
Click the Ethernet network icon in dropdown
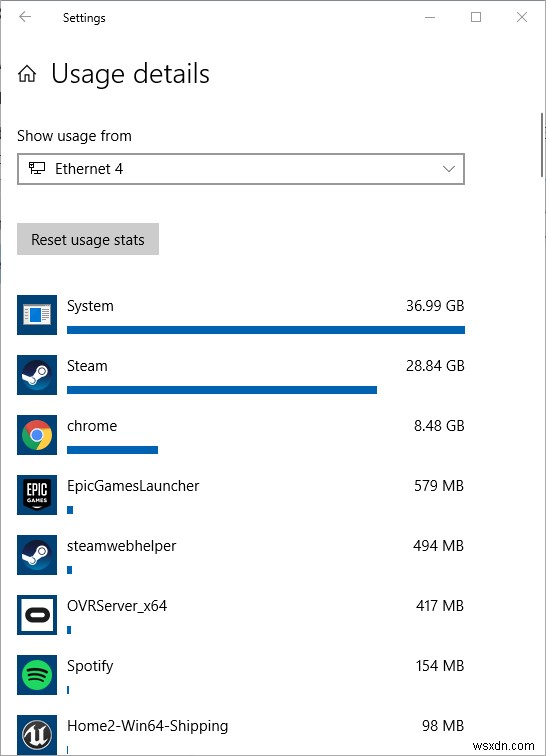click(x=37, y=168)
